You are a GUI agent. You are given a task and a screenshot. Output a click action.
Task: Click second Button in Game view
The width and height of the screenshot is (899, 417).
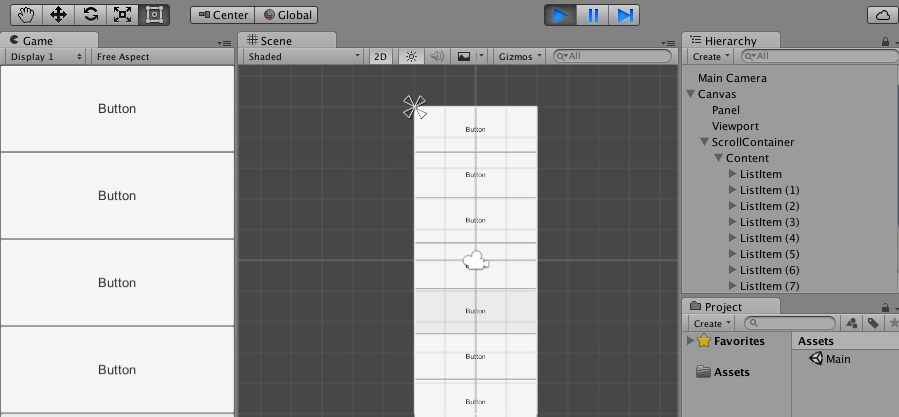tap(117, 196)
